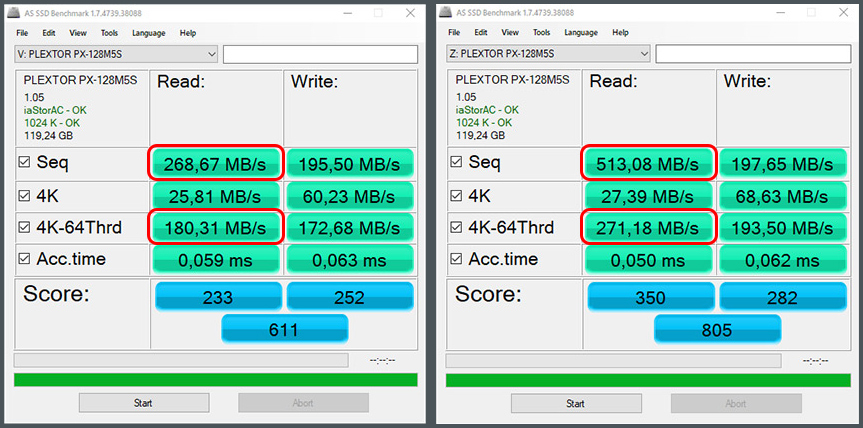Open Edit menu in left window
This screenshot has width=863, height=428.
point(49,33)
